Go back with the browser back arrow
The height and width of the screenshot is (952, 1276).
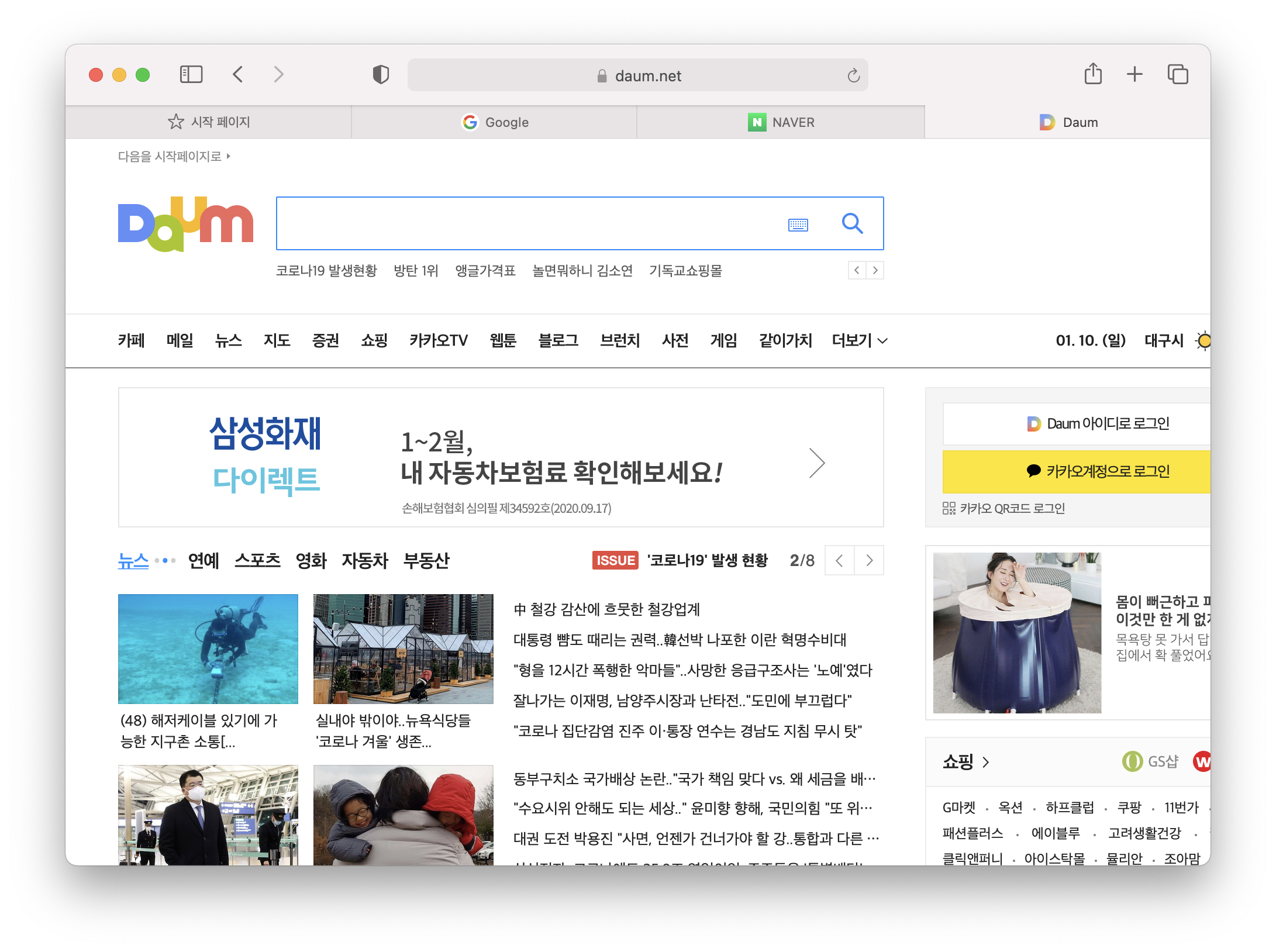pyautogui.click(x=238, y=75)
